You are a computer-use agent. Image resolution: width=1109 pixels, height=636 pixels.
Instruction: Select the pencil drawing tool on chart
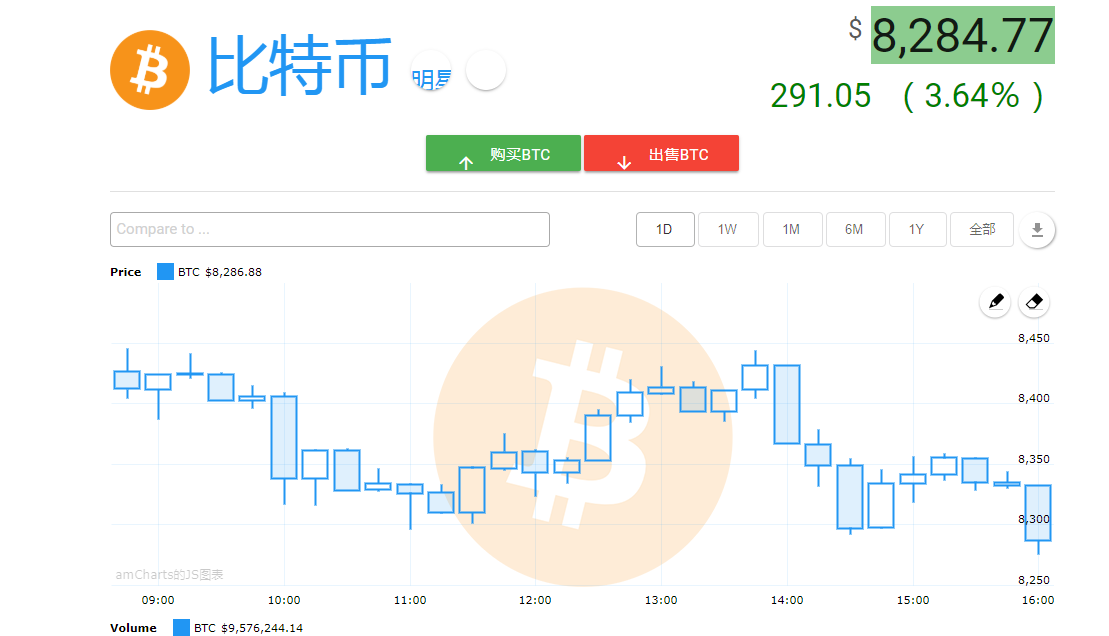click(995, 302)
